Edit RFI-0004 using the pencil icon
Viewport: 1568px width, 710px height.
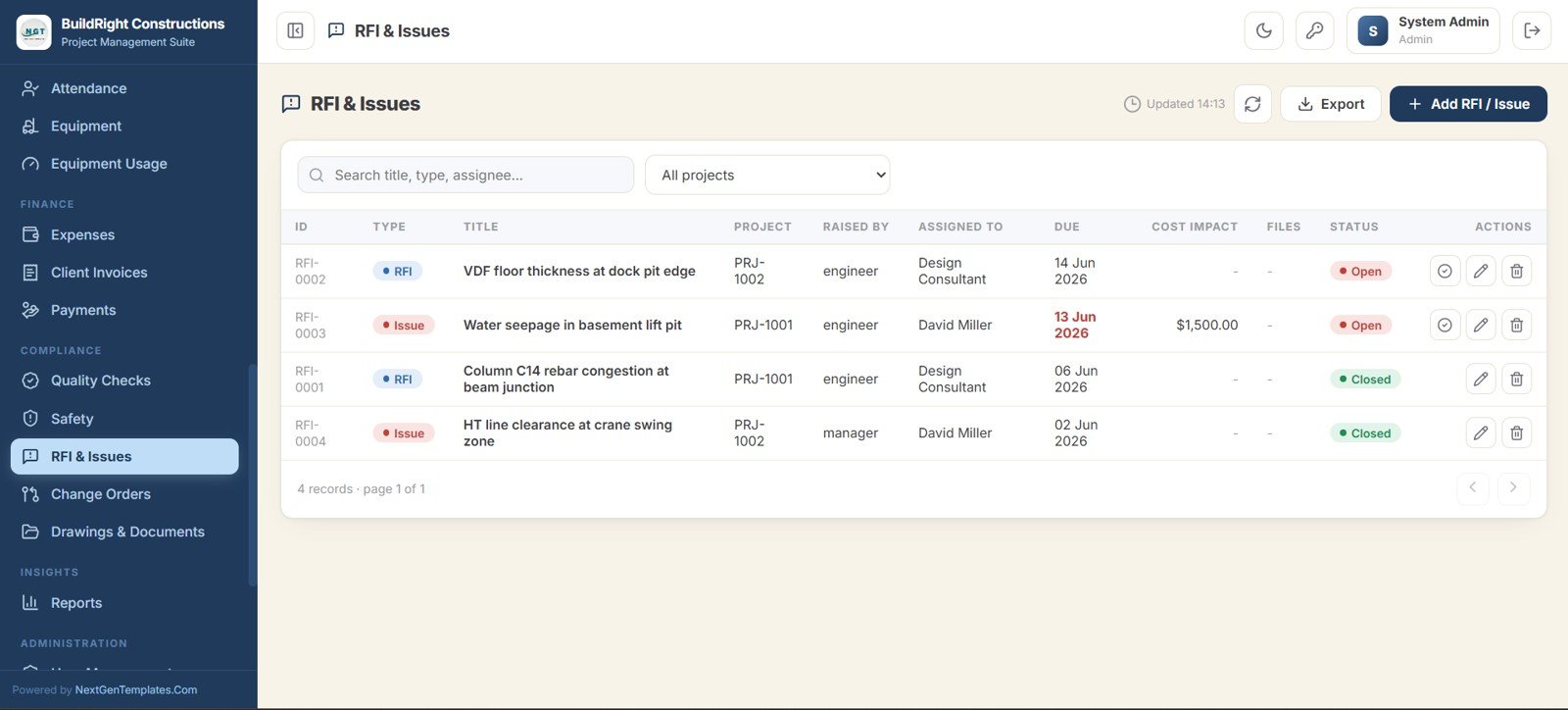(1481, 432)
